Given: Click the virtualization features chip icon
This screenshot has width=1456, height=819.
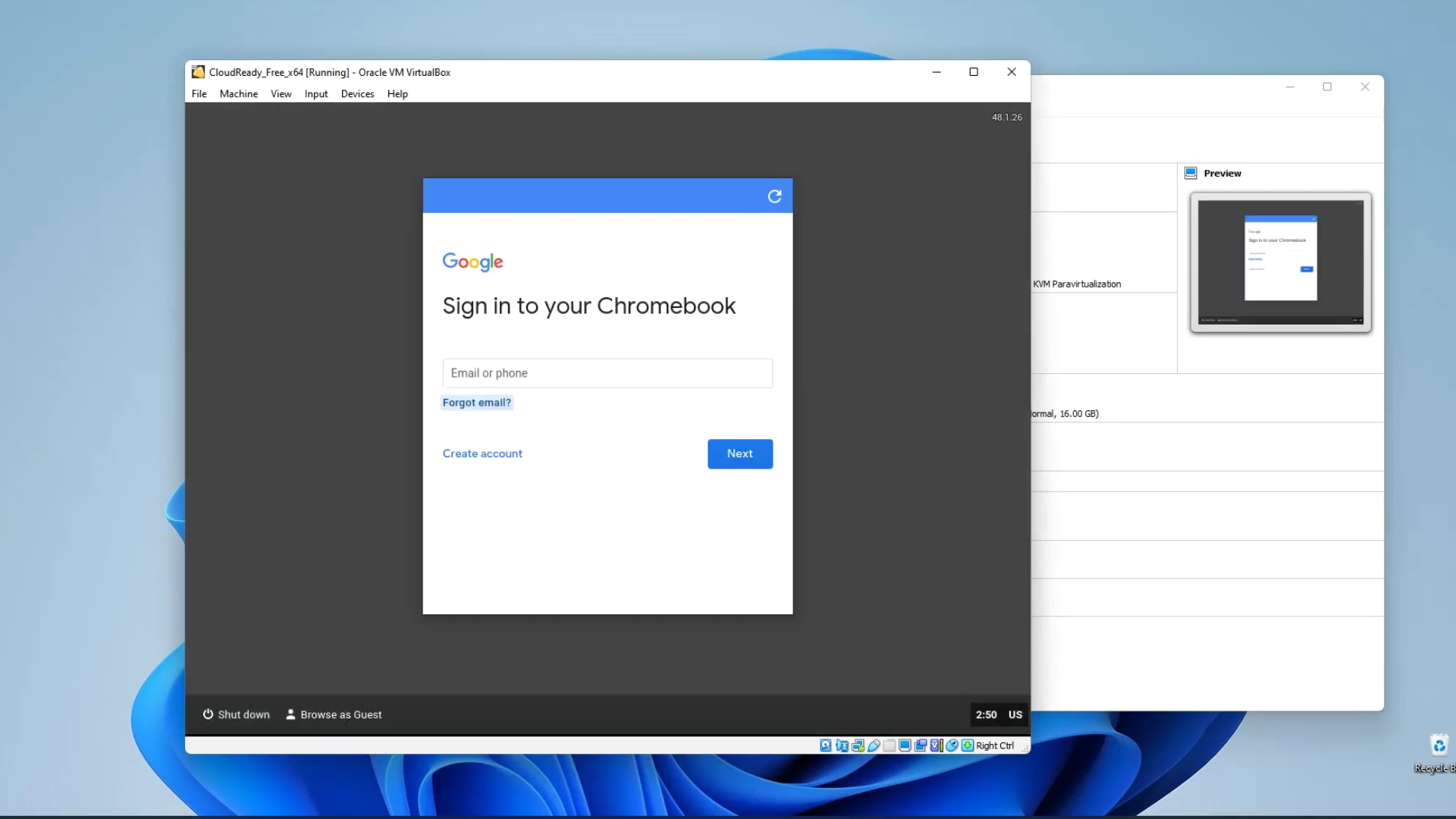Looking at the screenshot, I should 936,745.
